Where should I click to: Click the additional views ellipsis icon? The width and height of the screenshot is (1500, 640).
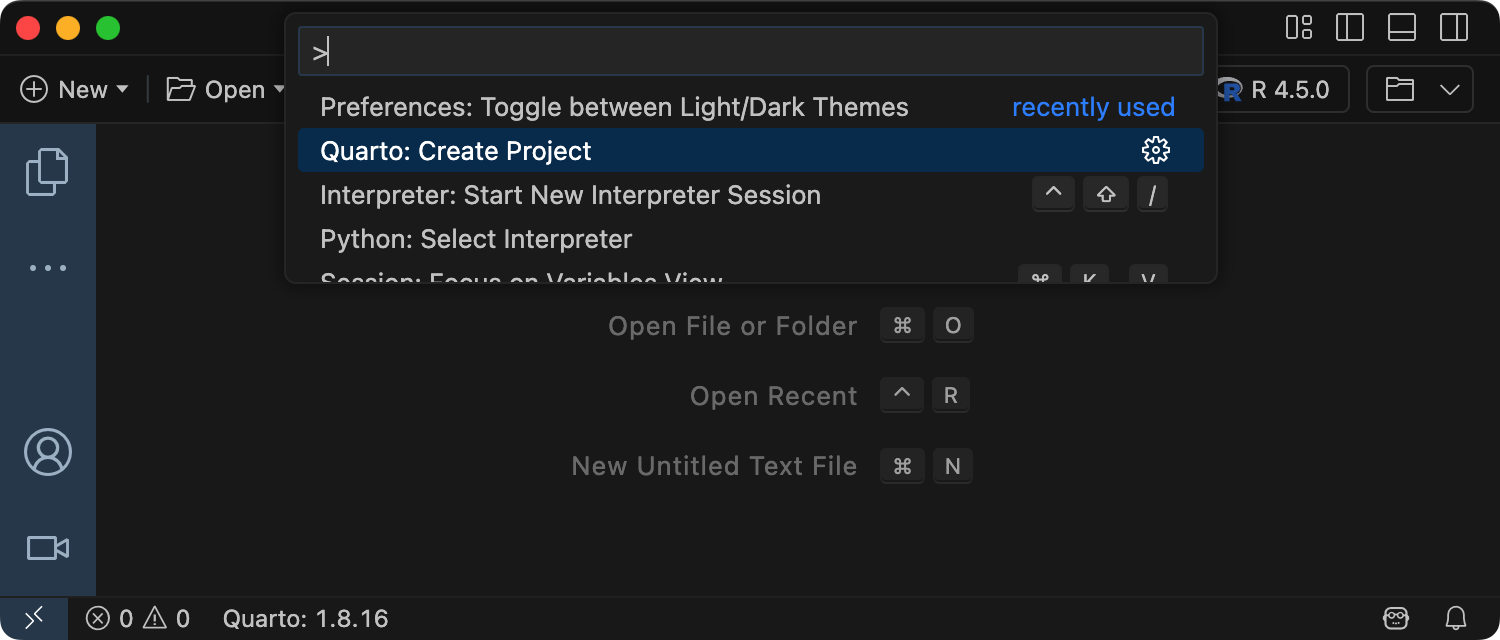[47, 268]
